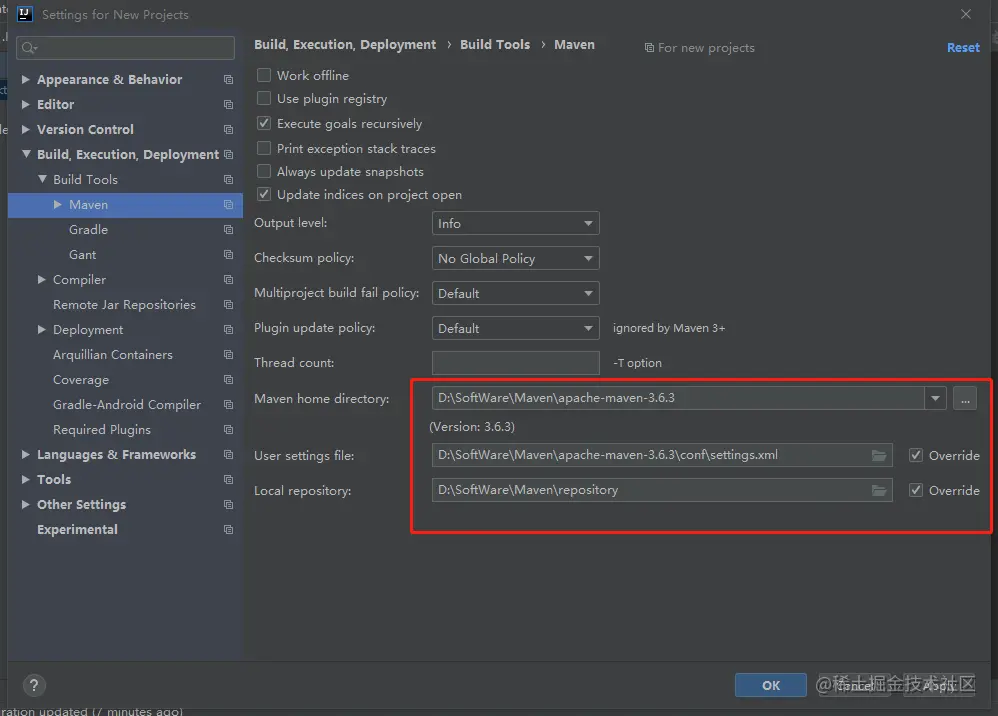Viewport: 998px width, 716px height.
Task: Click project-level icon beside Gant
Action: tap(228, 255)
